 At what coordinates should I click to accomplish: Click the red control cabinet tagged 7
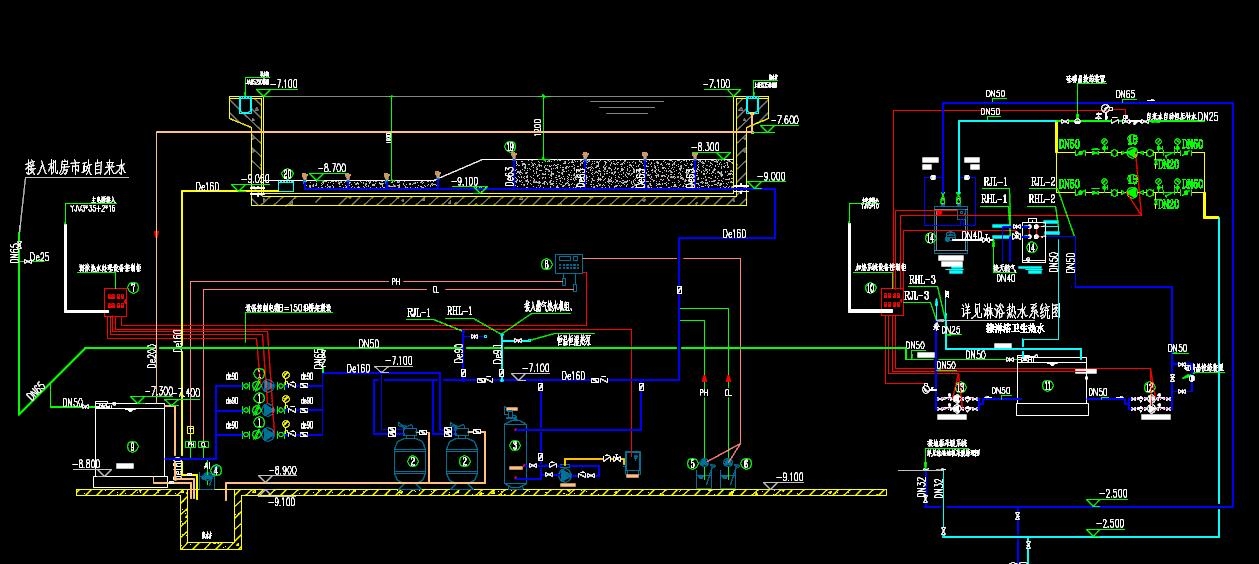[117, 301]
